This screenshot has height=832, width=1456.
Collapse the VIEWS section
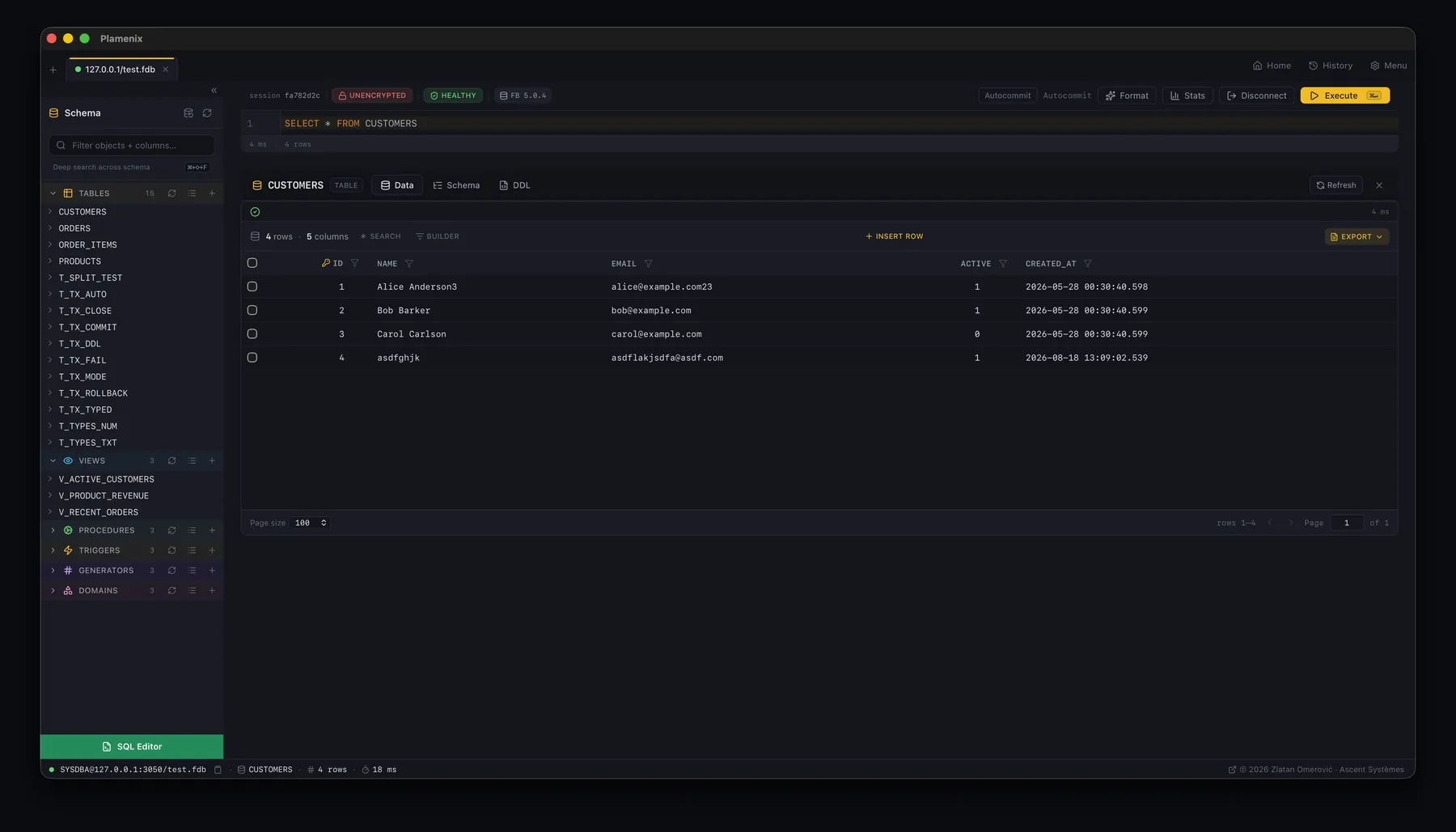53,461
